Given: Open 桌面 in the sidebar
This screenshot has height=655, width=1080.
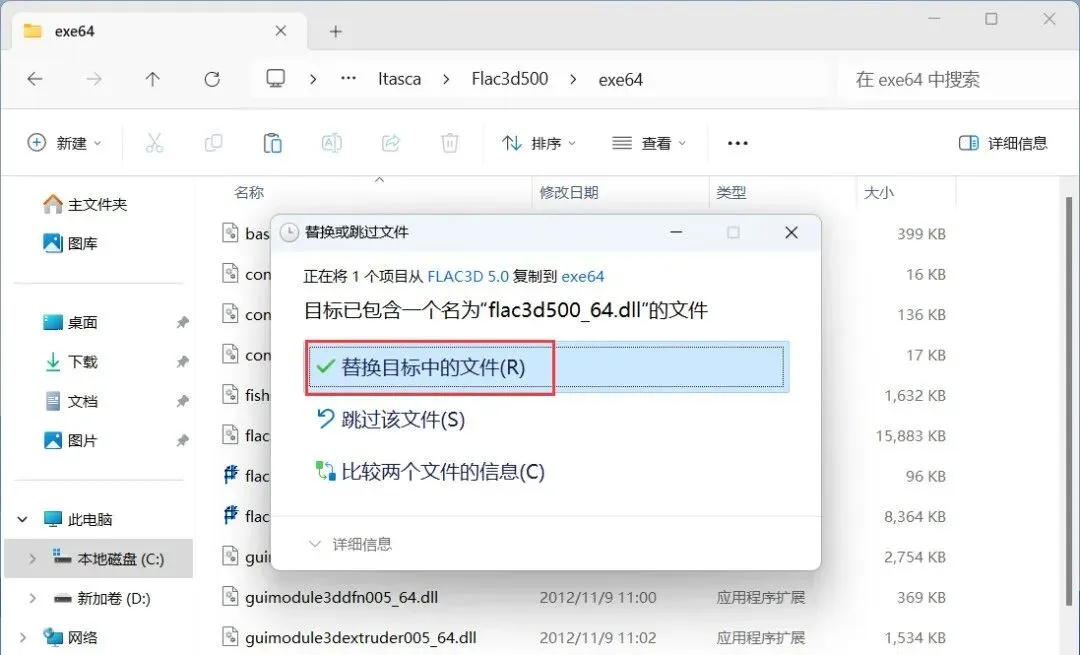Looking at the screenshot, I should click(x=70, y=322).
